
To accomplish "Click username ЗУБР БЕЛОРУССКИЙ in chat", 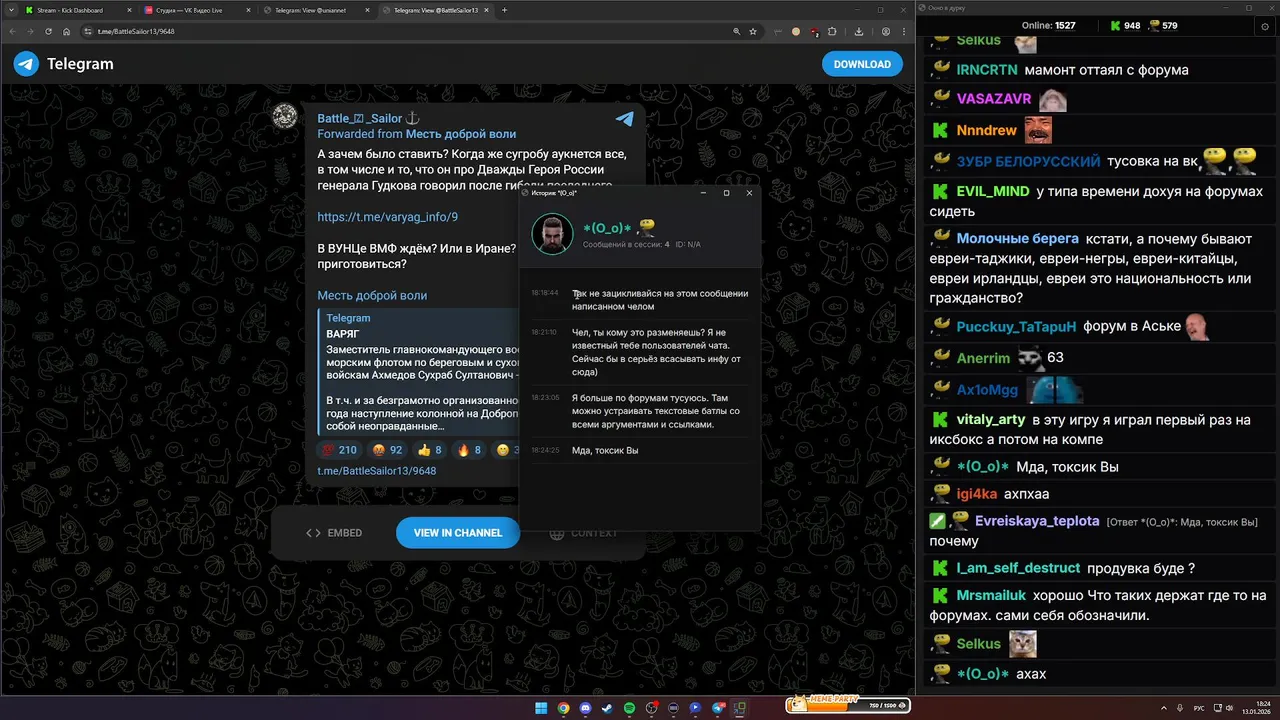I will coord(1028,161).
